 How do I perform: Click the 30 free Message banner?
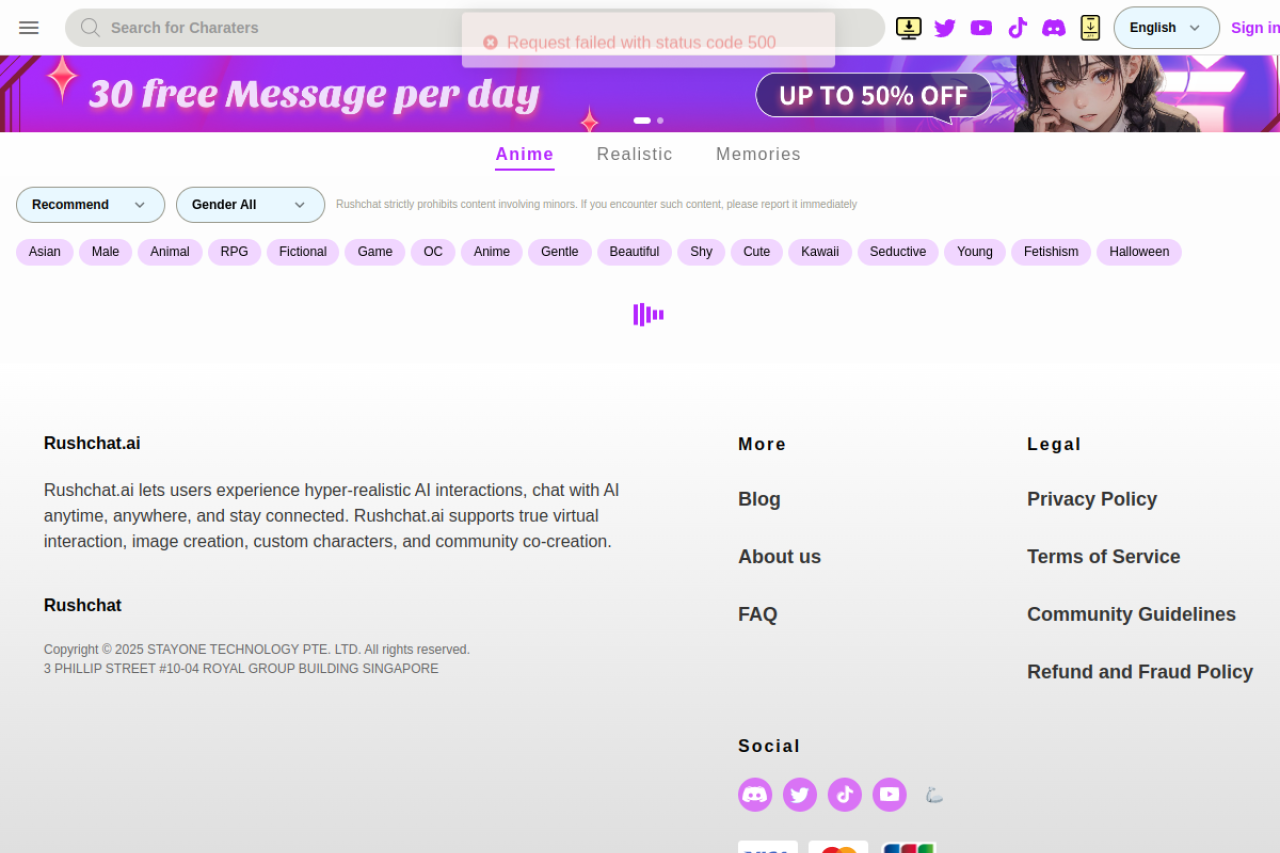pyautogui.click(x=314, y=94)
